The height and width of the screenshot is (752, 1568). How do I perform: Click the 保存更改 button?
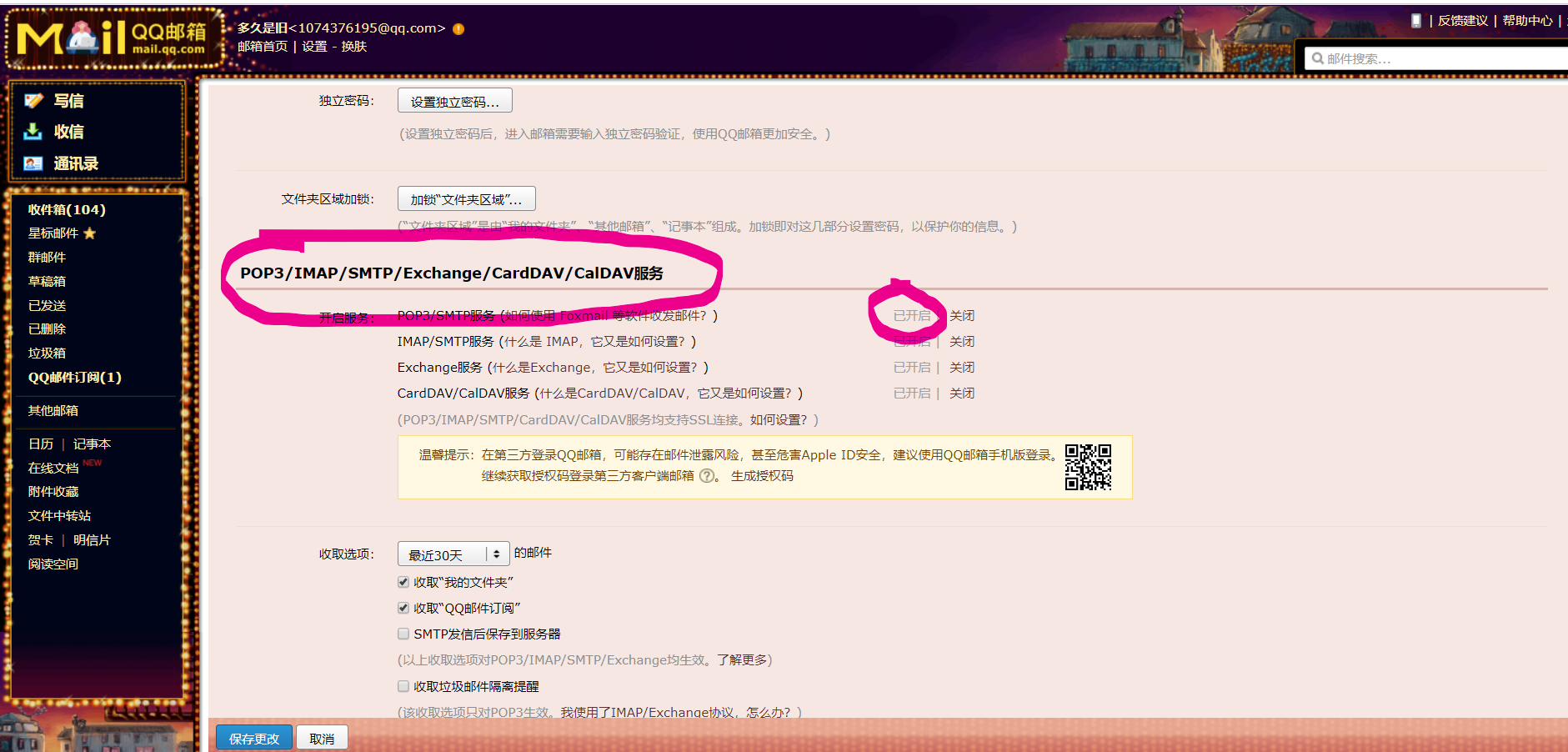[x=253, y=739]
